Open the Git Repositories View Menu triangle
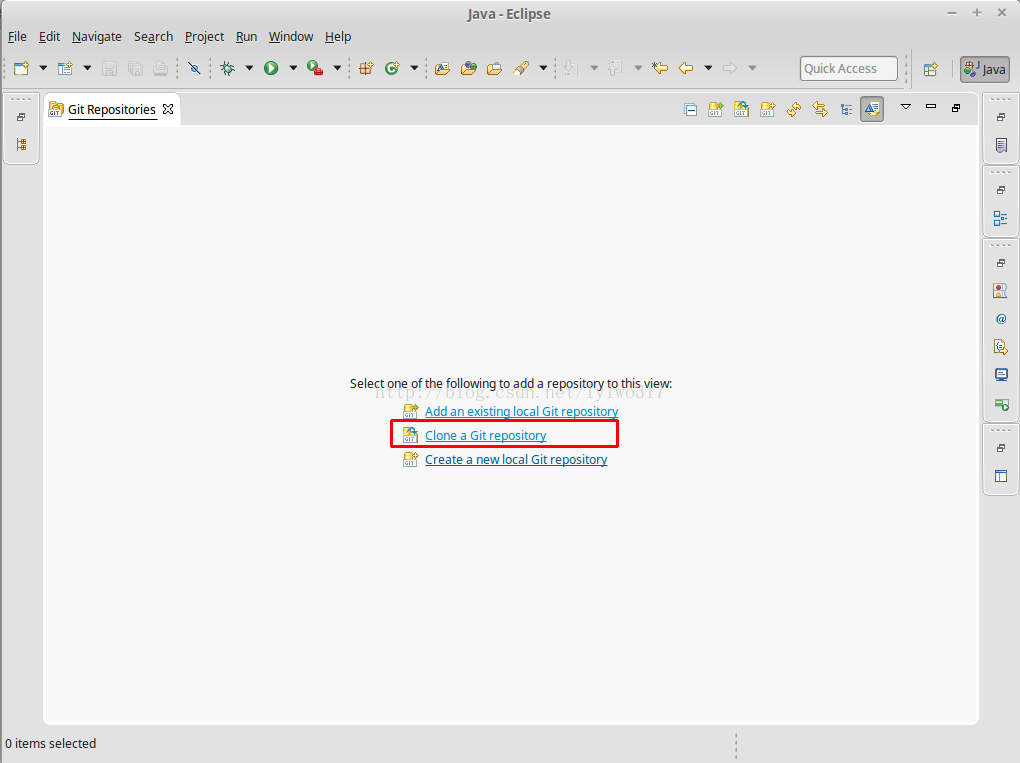 [905, 107]
